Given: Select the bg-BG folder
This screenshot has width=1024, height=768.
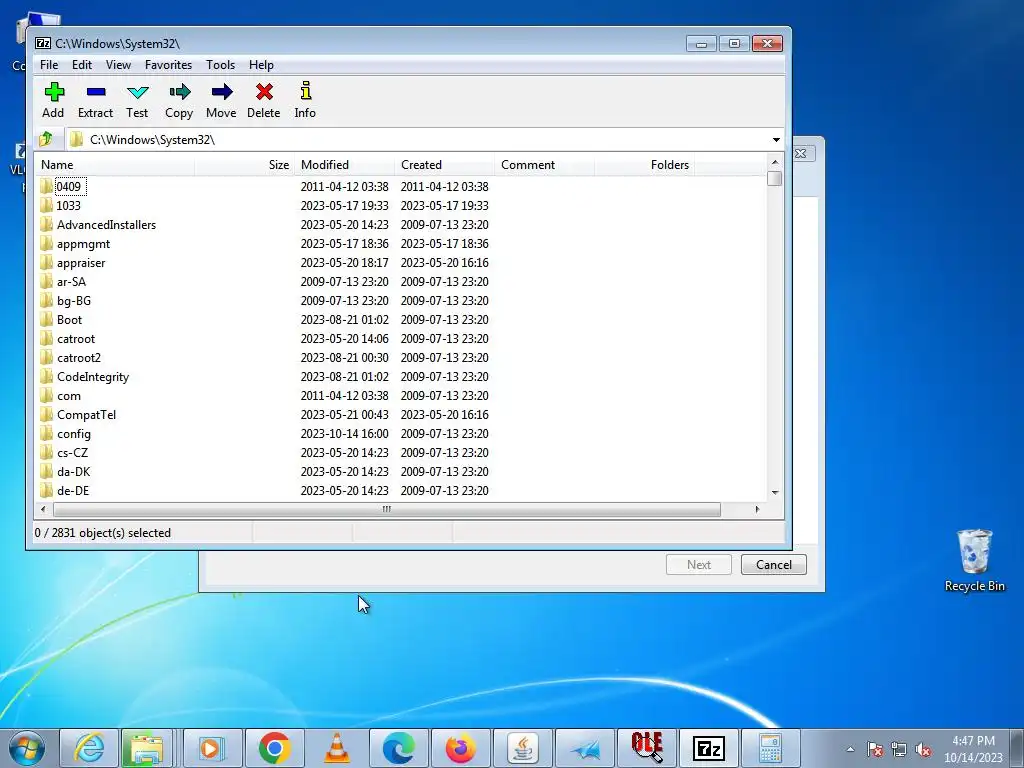Looking at the screenshot, I should click(x=74, y=300).
